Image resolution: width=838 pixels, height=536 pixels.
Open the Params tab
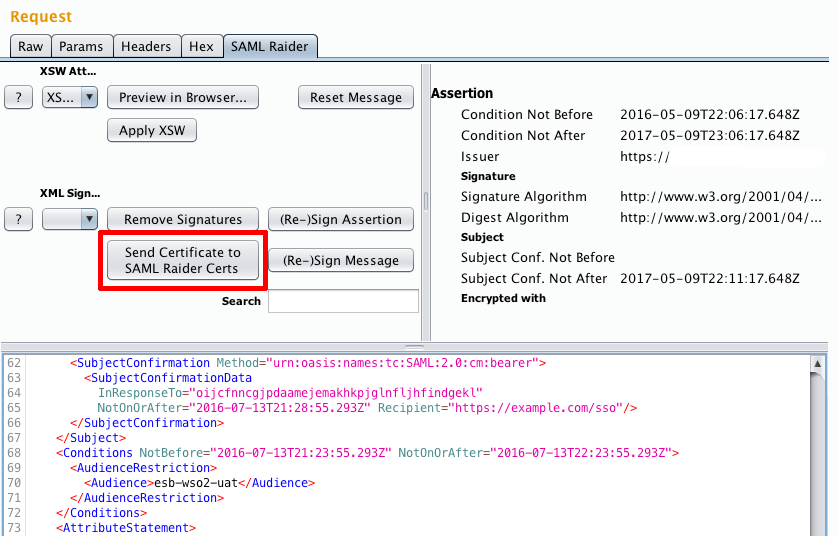[x=81, y=46]
